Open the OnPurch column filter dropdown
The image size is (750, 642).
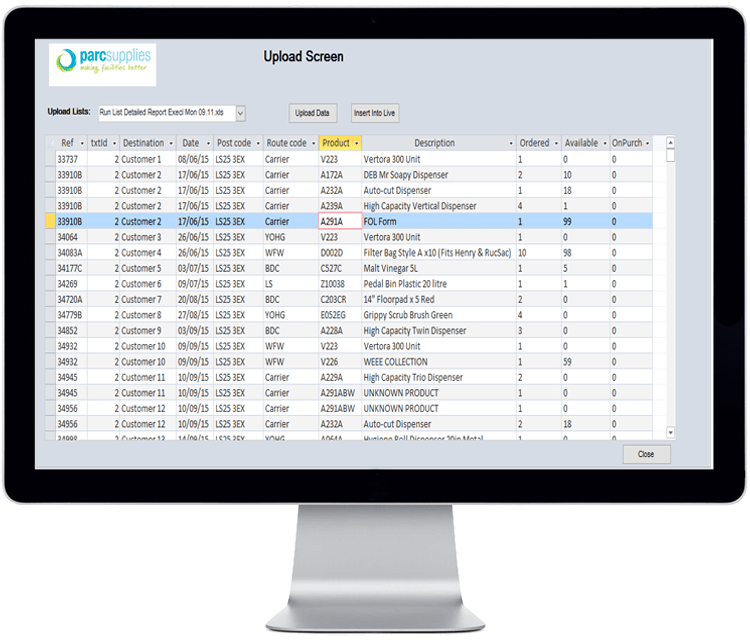(647, 144)
